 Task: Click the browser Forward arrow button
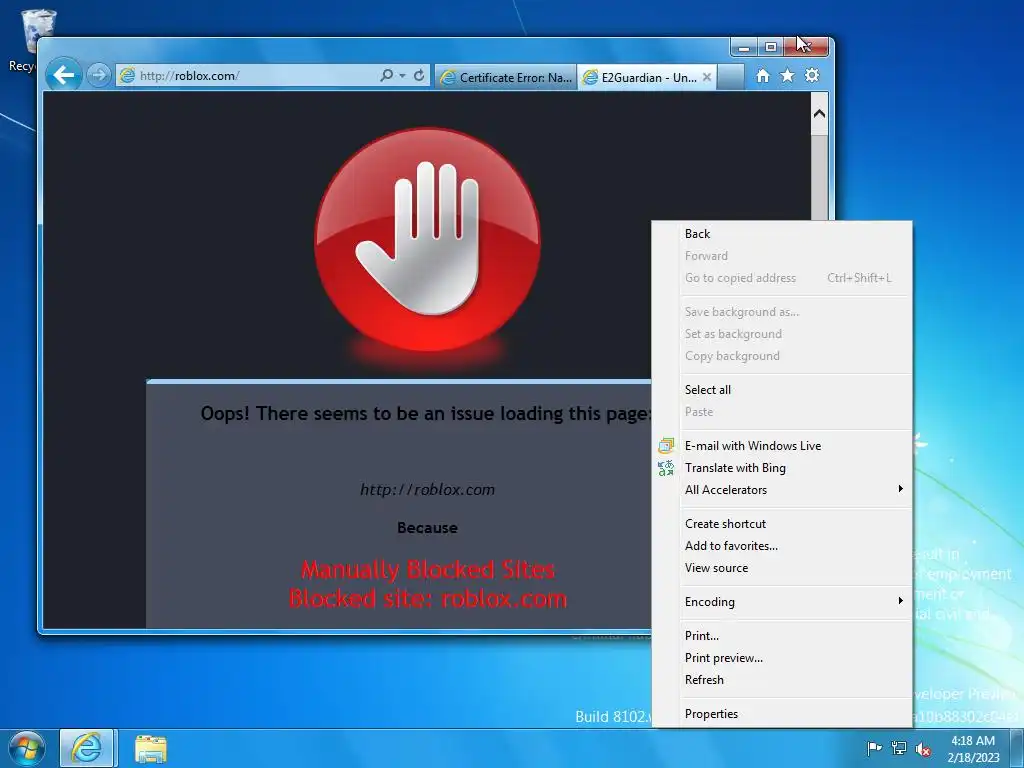pyautogui.click(x=99, y=76)
